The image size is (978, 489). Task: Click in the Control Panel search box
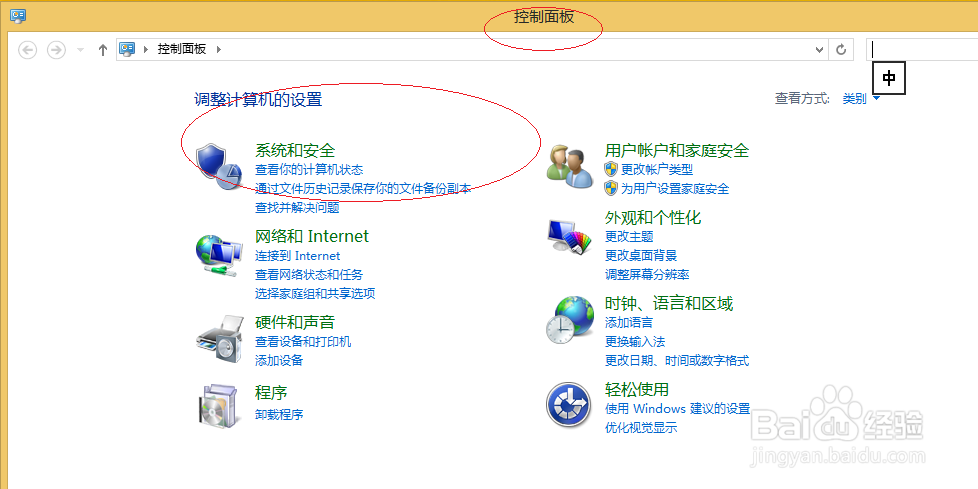click(922, 49)
